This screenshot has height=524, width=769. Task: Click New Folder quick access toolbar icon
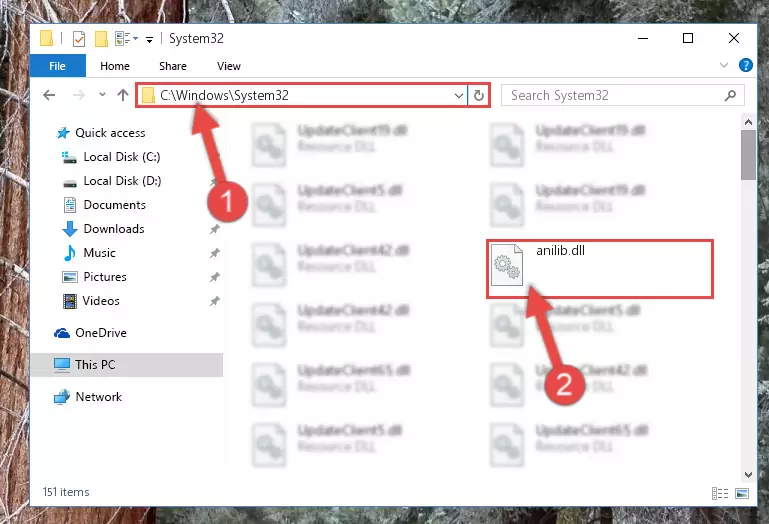point(101,38)
